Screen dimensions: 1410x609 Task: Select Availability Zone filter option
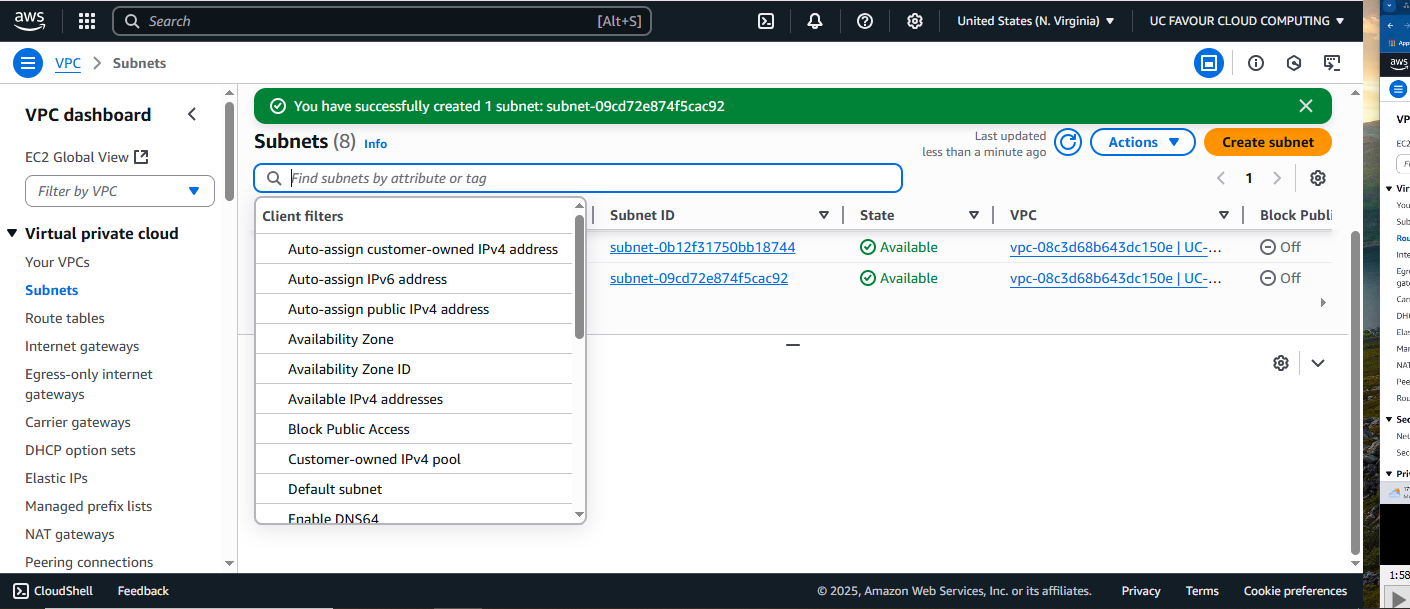[x=415, y=339]
